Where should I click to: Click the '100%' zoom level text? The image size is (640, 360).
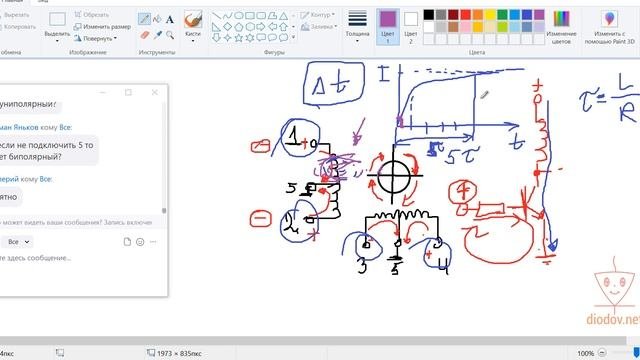tap(585, 353)
